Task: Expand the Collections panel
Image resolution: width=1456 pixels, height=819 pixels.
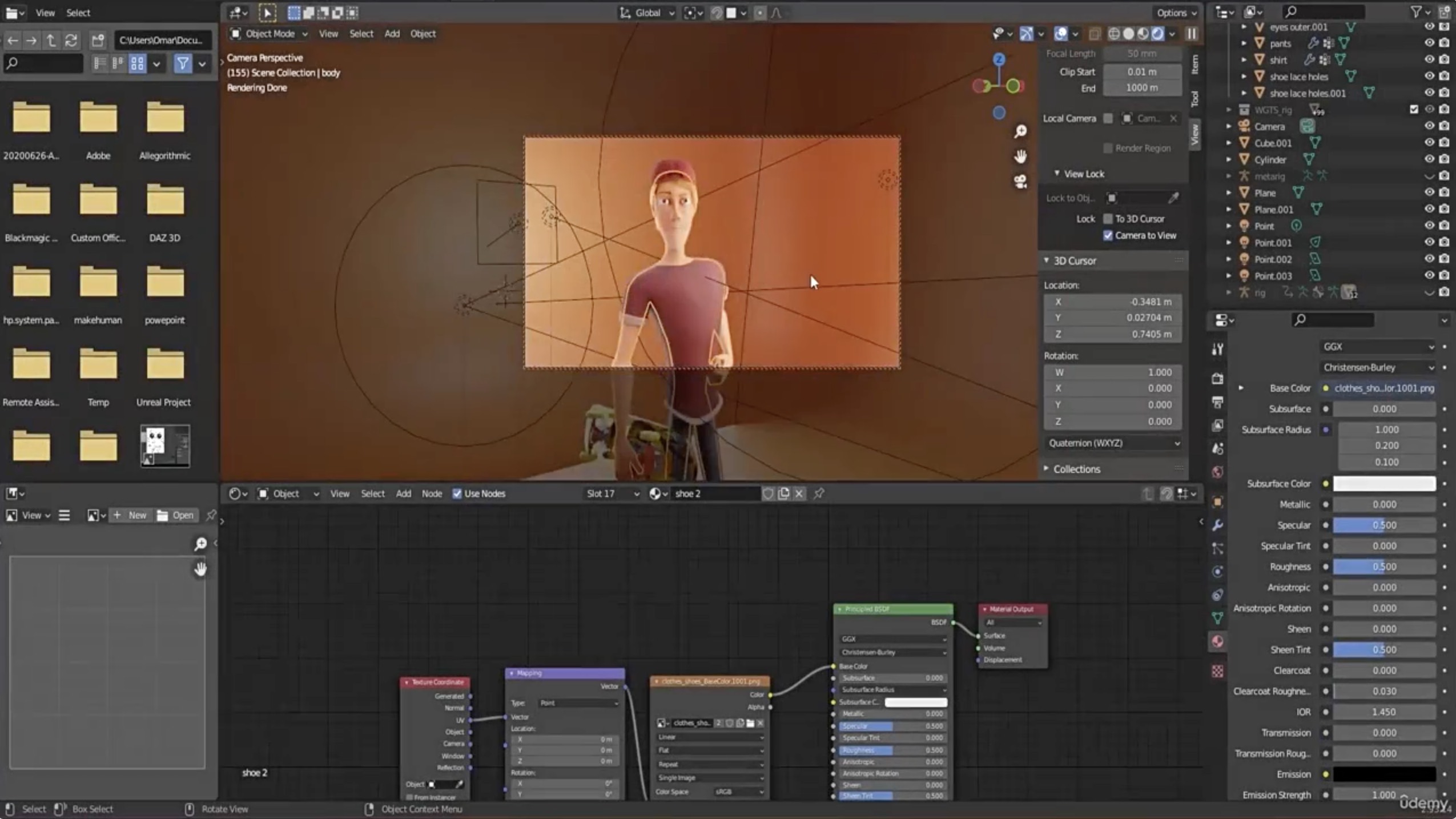Action: [x=1076, y=469]
